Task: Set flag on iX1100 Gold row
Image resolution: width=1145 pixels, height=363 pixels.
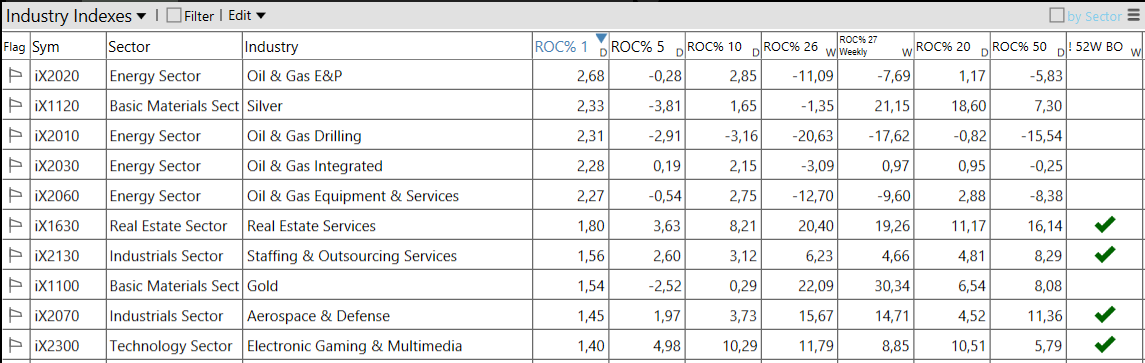Action: pyautogui.click(x=15, y=286)
